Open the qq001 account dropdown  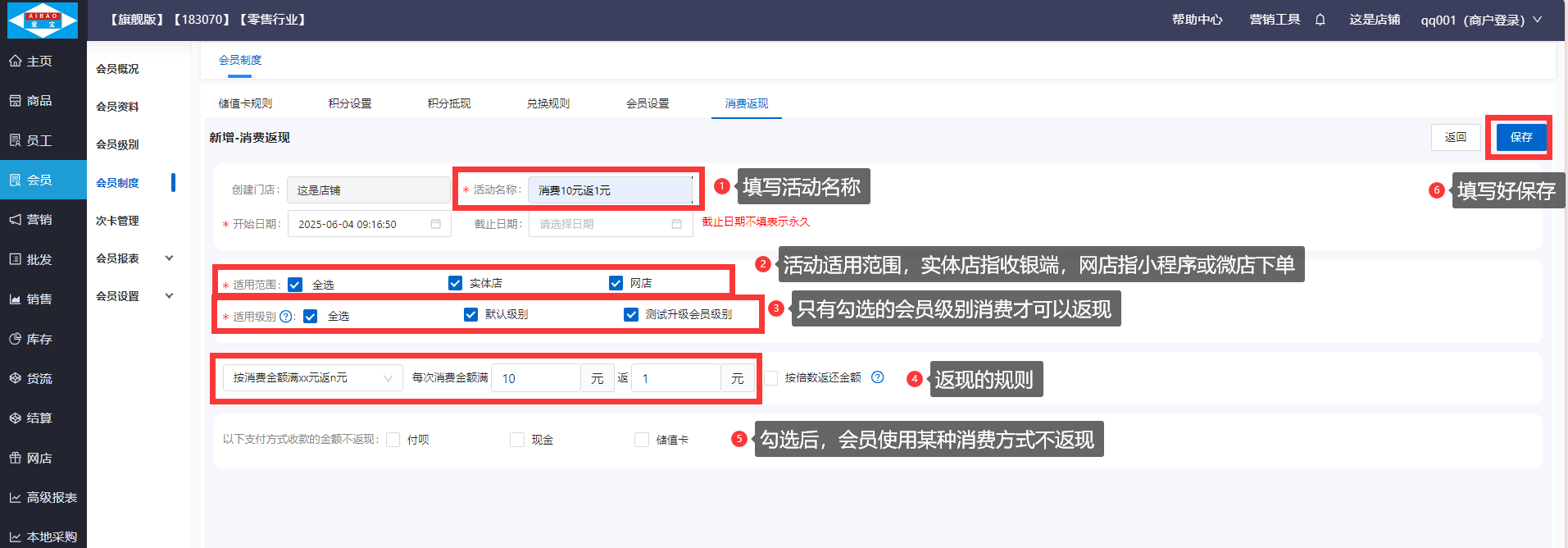[x=1480, y=20]
